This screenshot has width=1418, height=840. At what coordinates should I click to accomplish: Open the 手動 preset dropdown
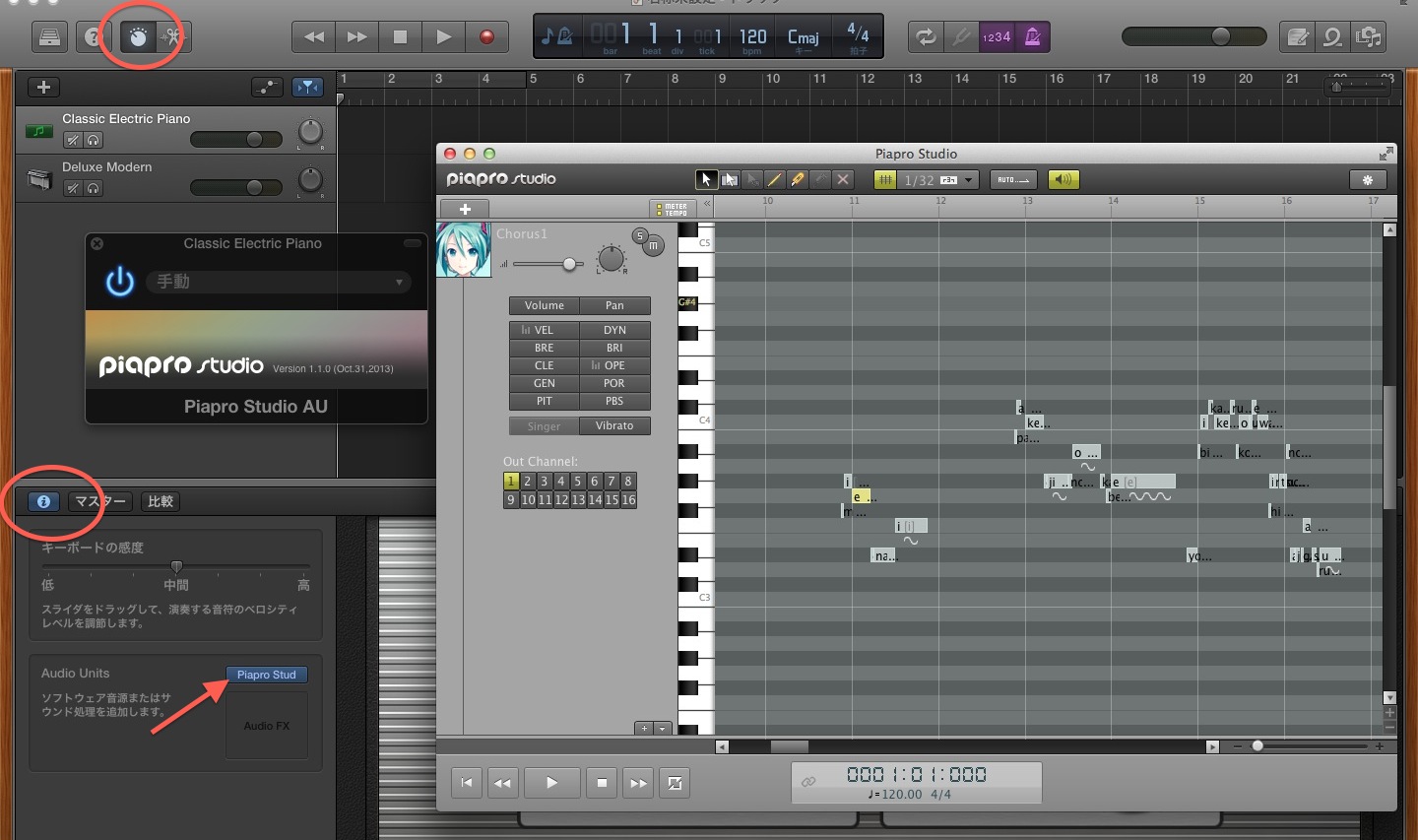point(280,282)
